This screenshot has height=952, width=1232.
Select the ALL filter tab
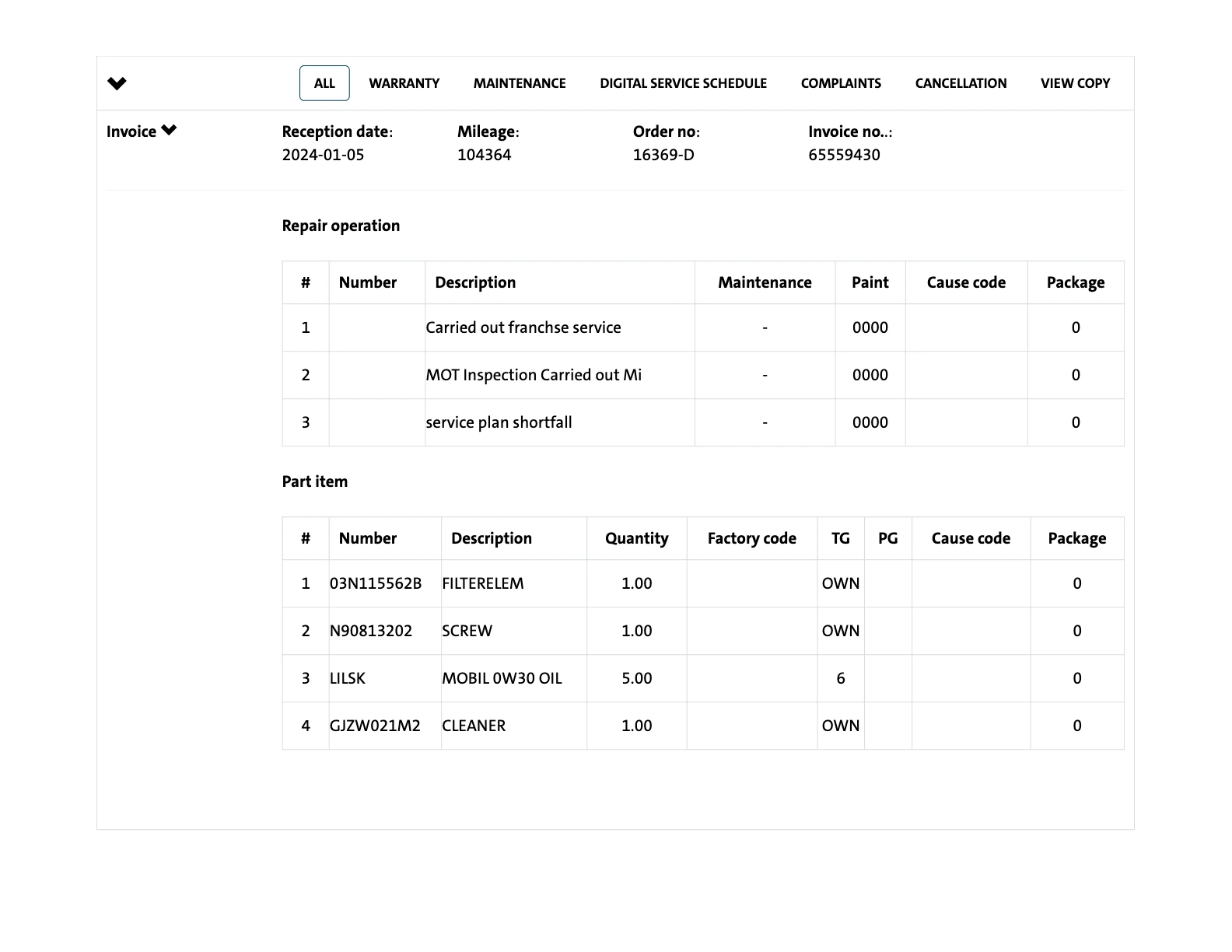pos(324,83)
